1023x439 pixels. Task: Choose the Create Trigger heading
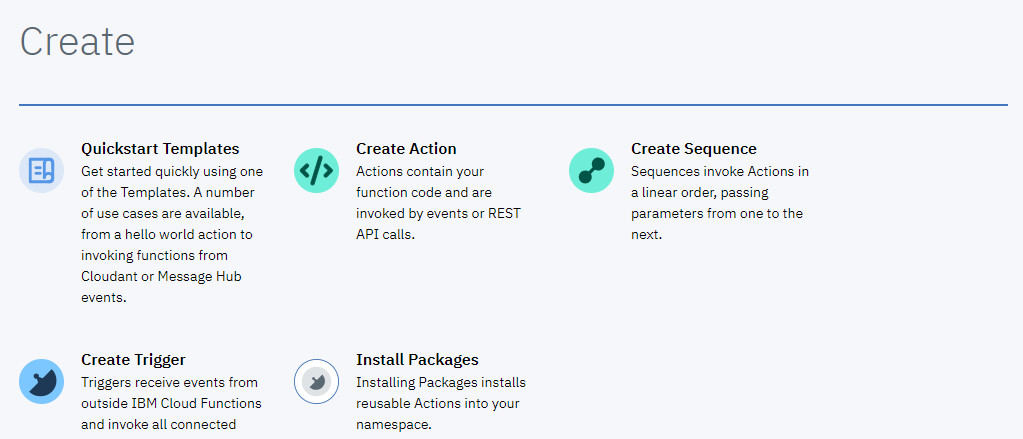click(x=133, y=360)
